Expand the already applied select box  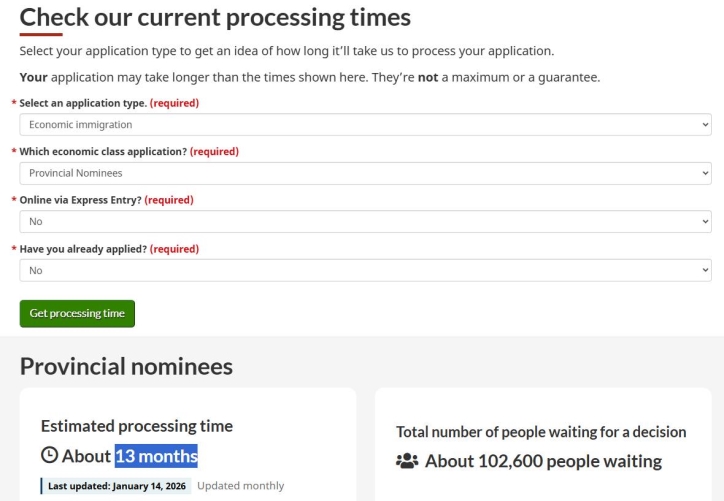tap(365, 270)
